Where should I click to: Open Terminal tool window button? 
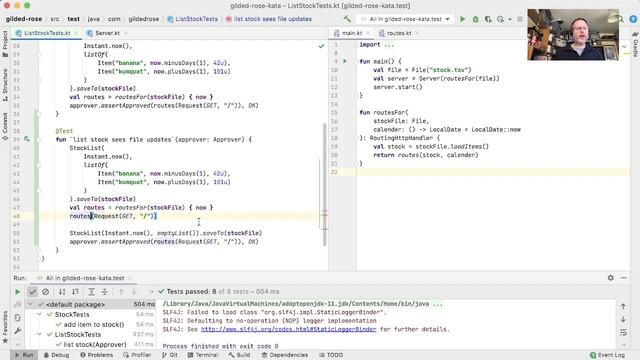(x=203, y=355)
